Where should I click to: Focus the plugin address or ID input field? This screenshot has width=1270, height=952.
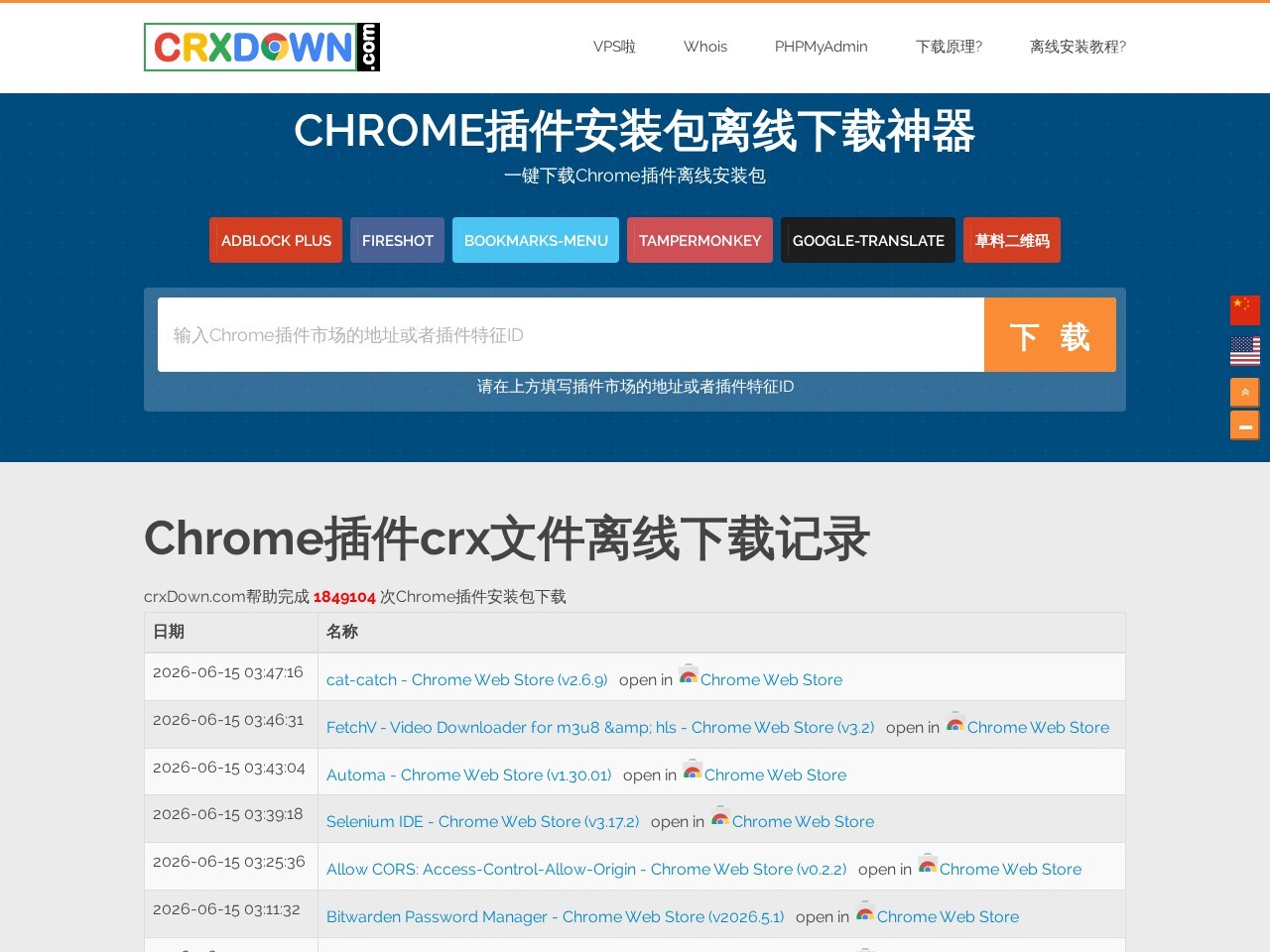coord(571,335)
